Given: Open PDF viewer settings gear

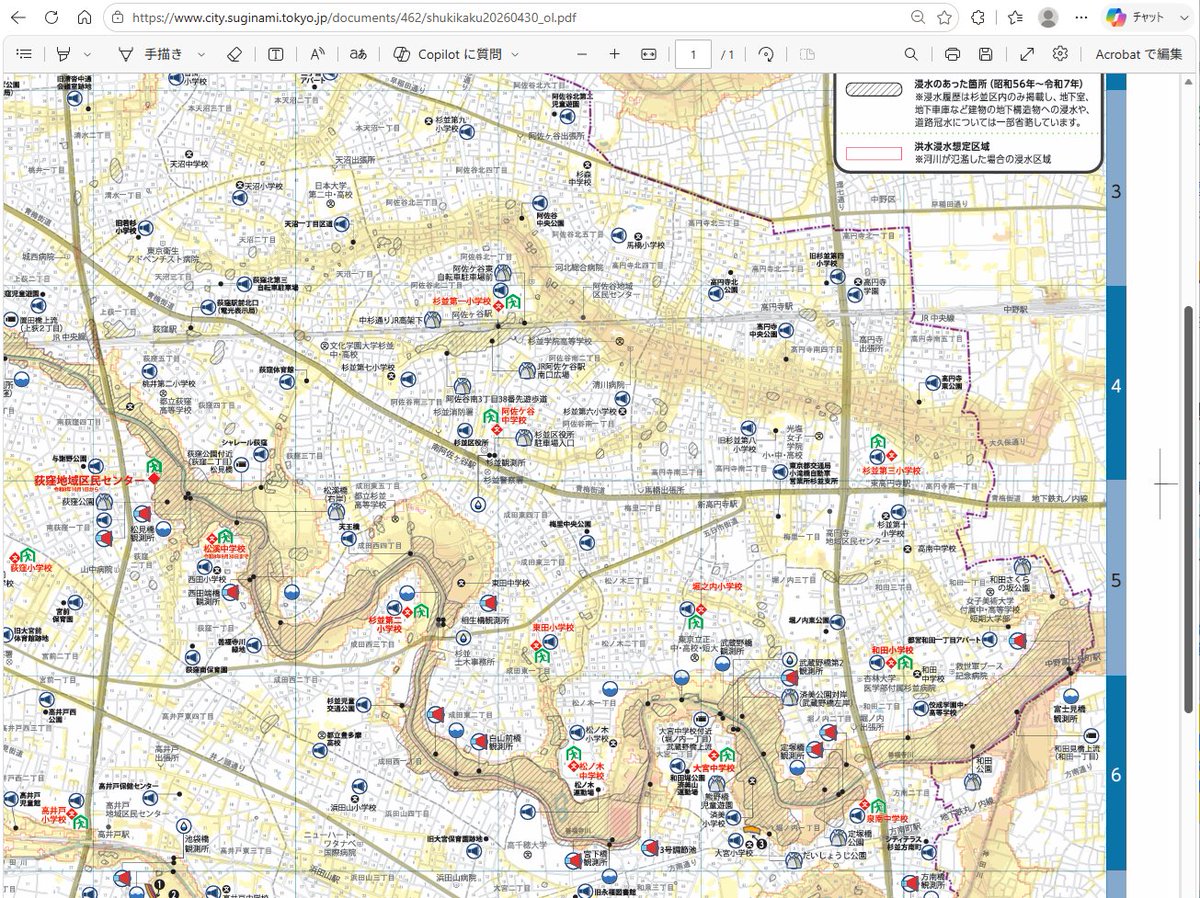Looking at the screenshot, I should click(1061, 54).
